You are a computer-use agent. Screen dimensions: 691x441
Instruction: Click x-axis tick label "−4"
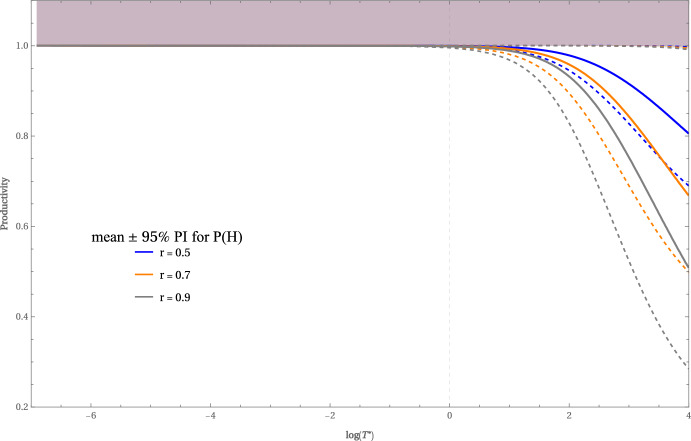coord(210,416)
